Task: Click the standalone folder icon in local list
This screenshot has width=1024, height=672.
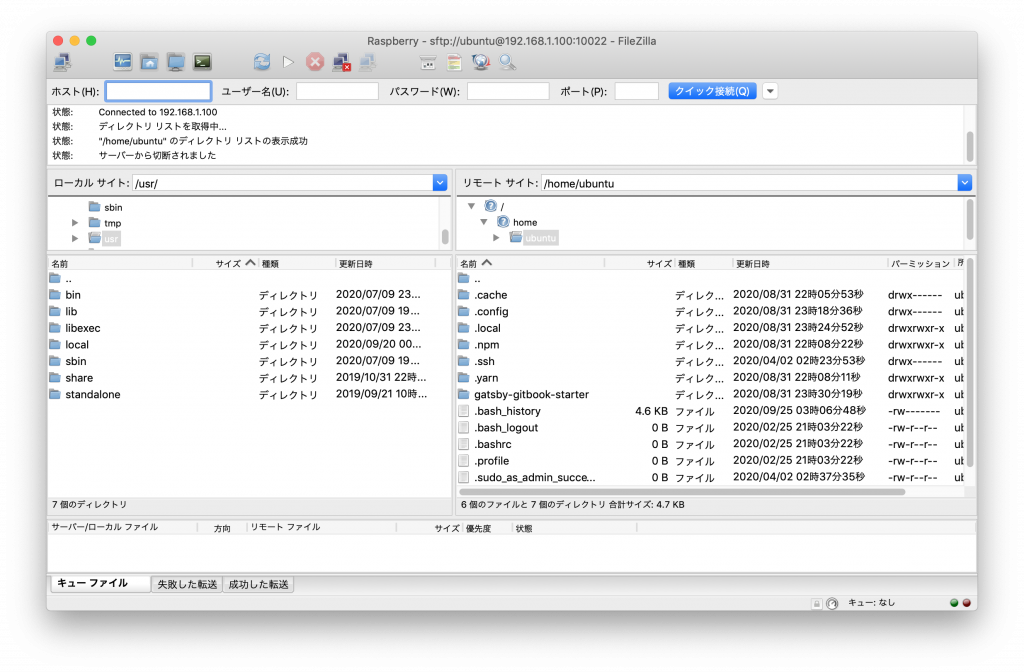Action: click(55, 394)
